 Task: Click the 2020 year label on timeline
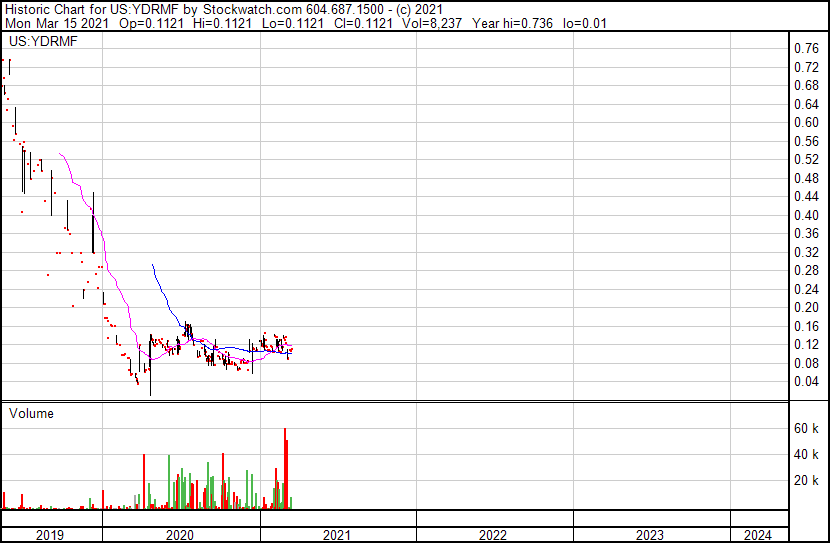(x=180, y=535)
